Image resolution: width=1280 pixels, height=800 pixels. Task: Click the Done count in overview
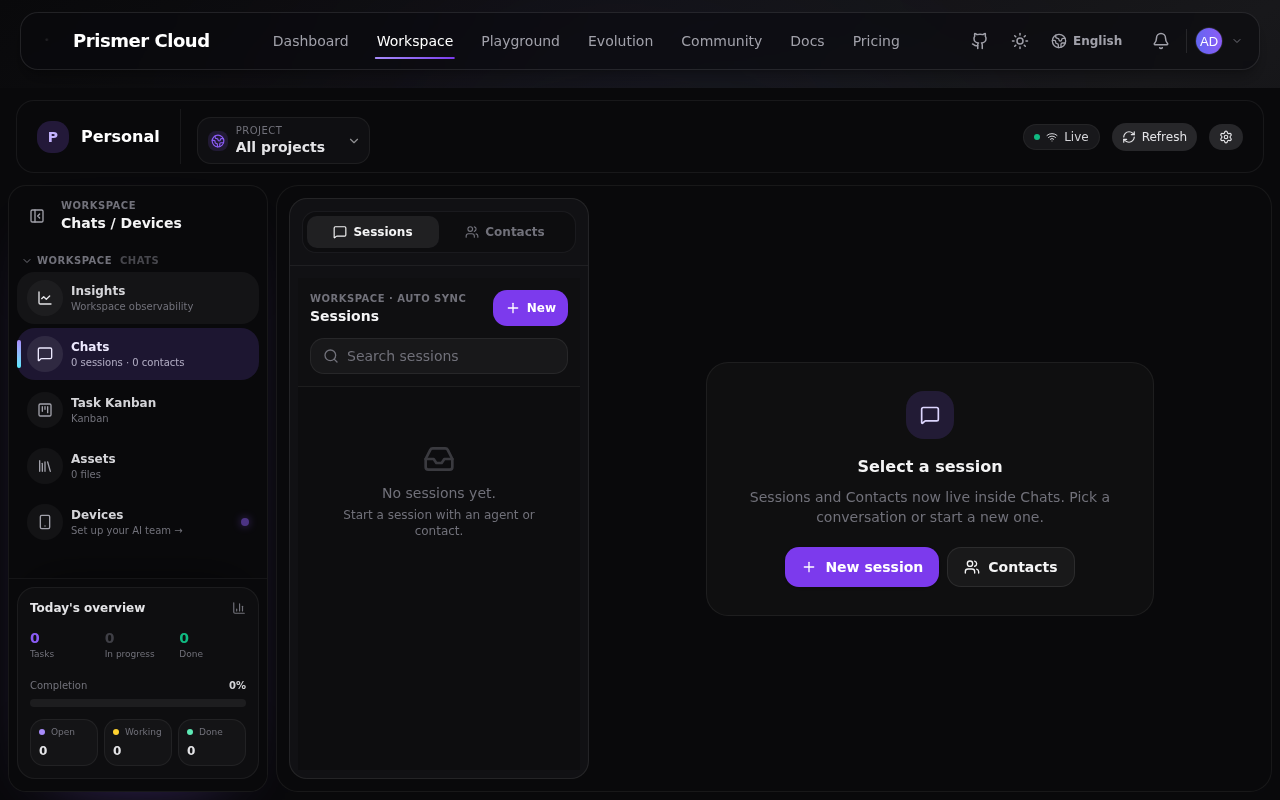coord(184,638)
